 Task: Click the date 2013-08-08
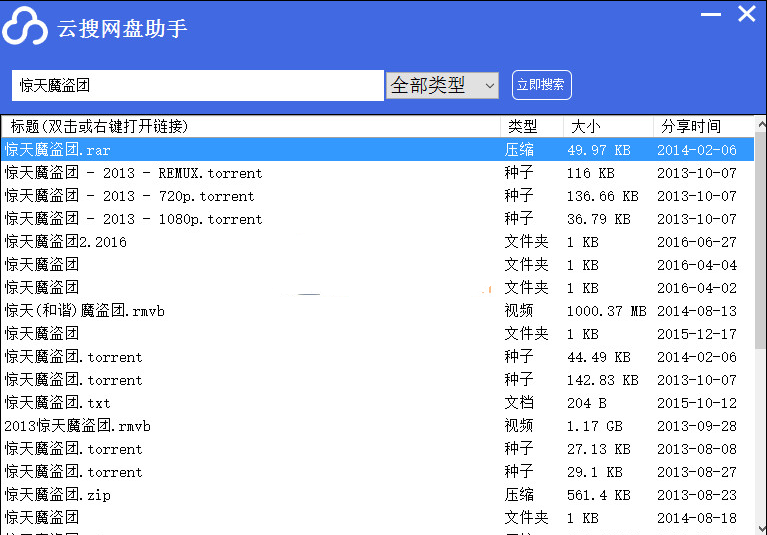(x=697, y=449)
